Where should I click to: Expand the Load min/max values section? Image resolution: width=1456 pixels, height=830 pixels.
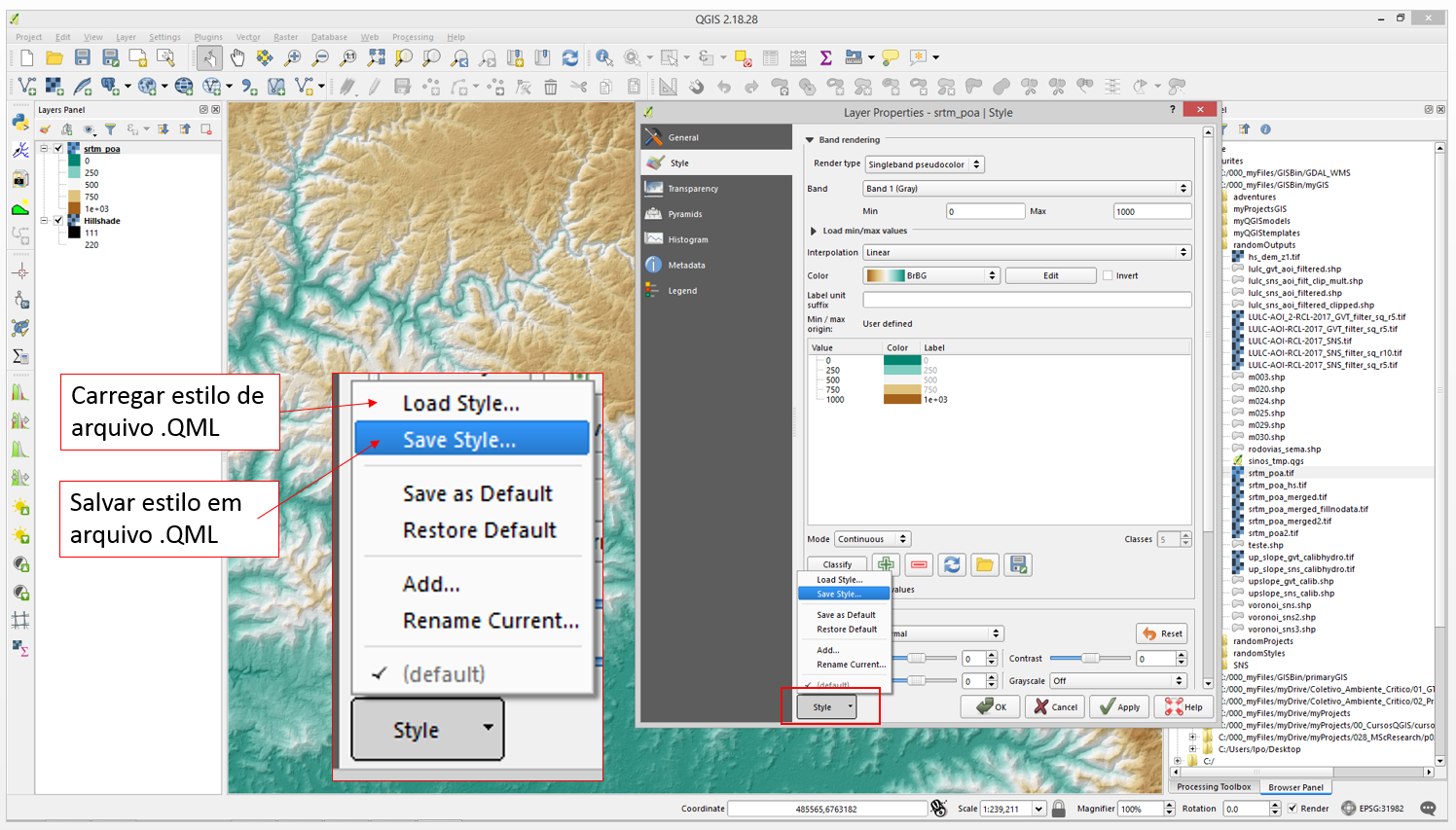814,231
